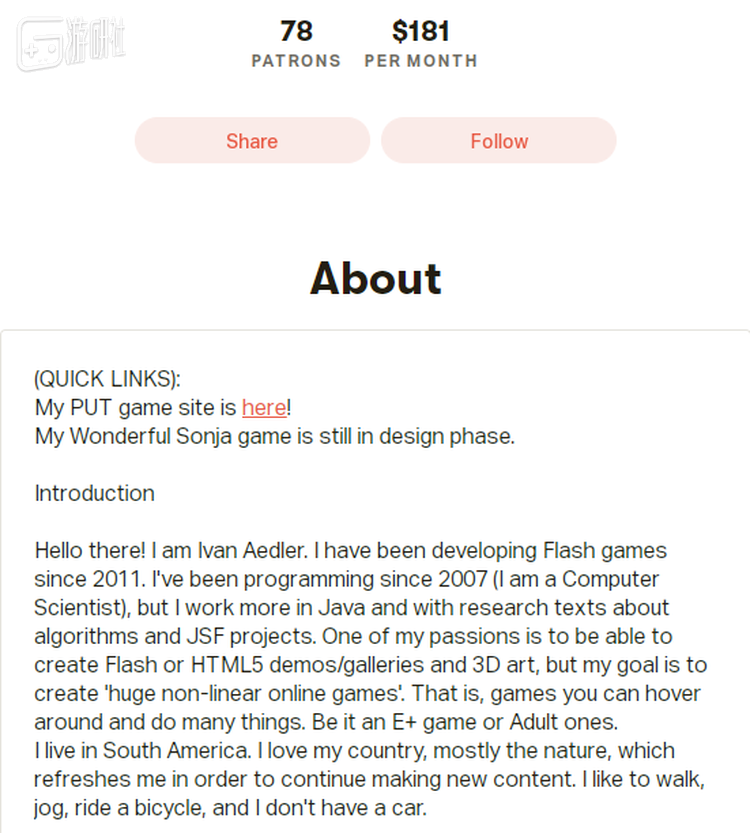750x833 pixels.
Task: Click the Introduction subheading
Action: 95,493
